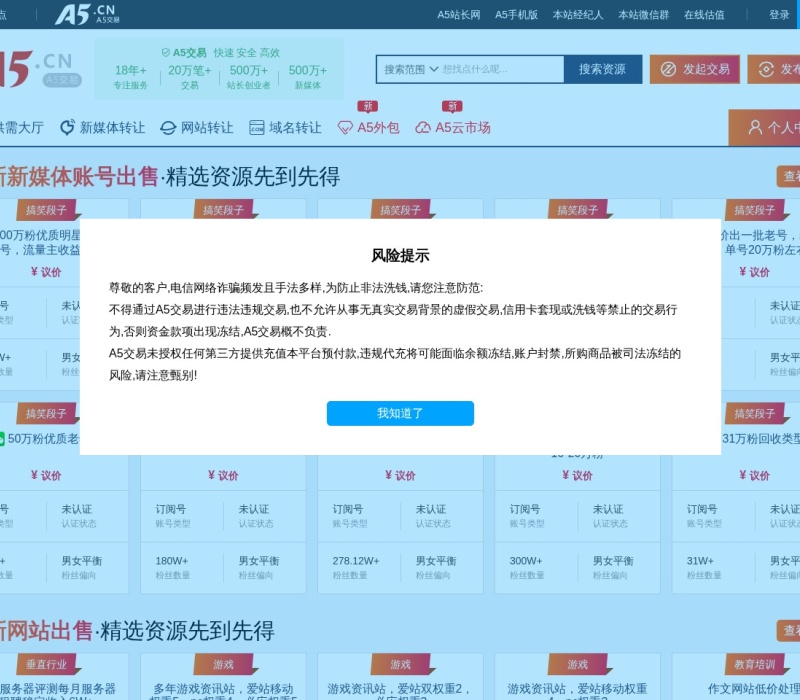Click the 31W+ fan count

click(700, 561)
